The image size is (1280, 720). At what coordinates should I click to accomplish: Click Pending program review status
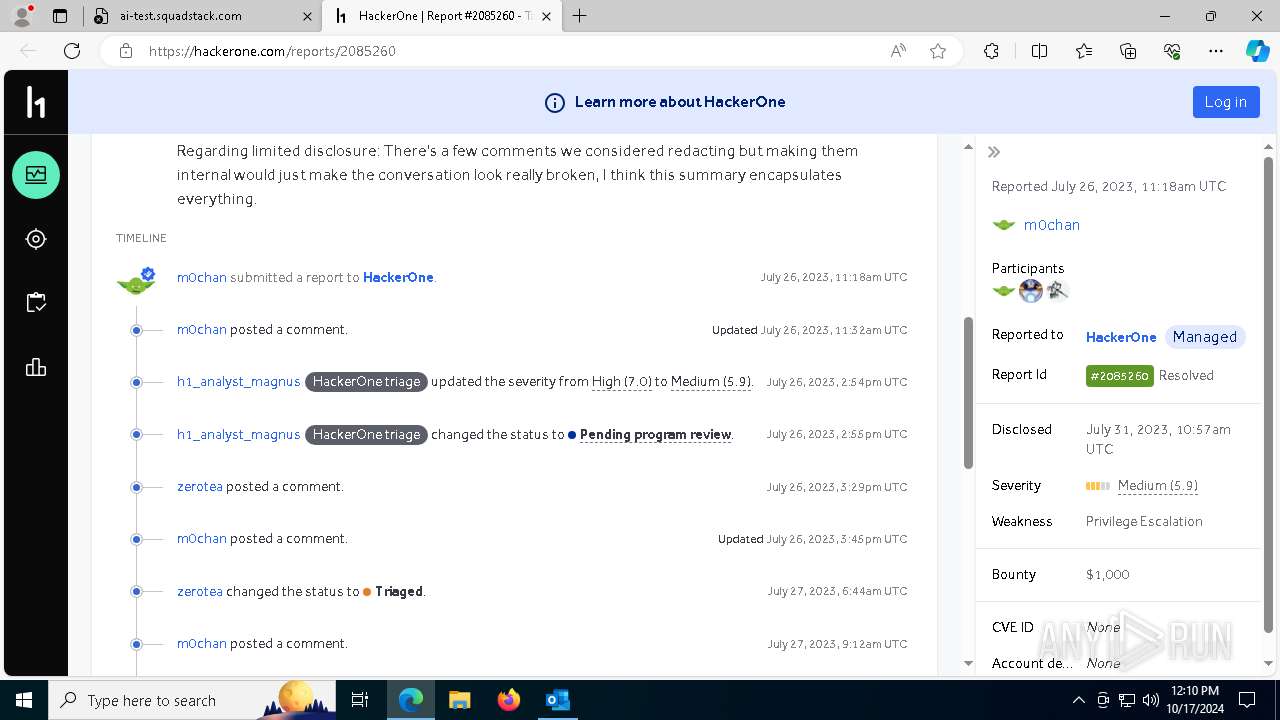pyautogui.click(x=656, y=434)
